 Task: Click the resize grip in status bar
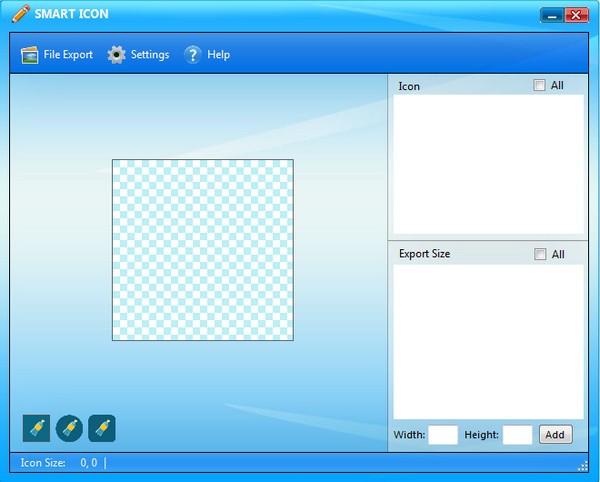(x=583, y=466)
